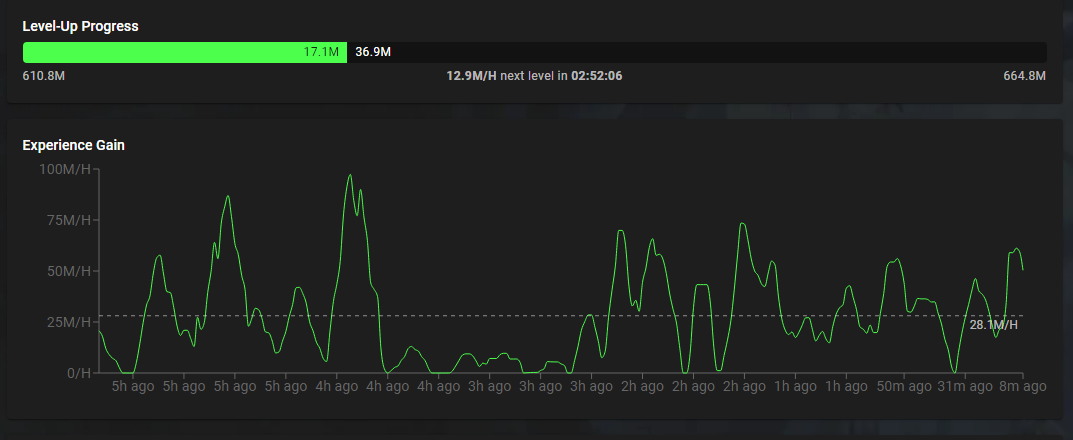The image size is (1073, 440).
Task: Select the 25M/H y-axis label
Action: point(67,322)
